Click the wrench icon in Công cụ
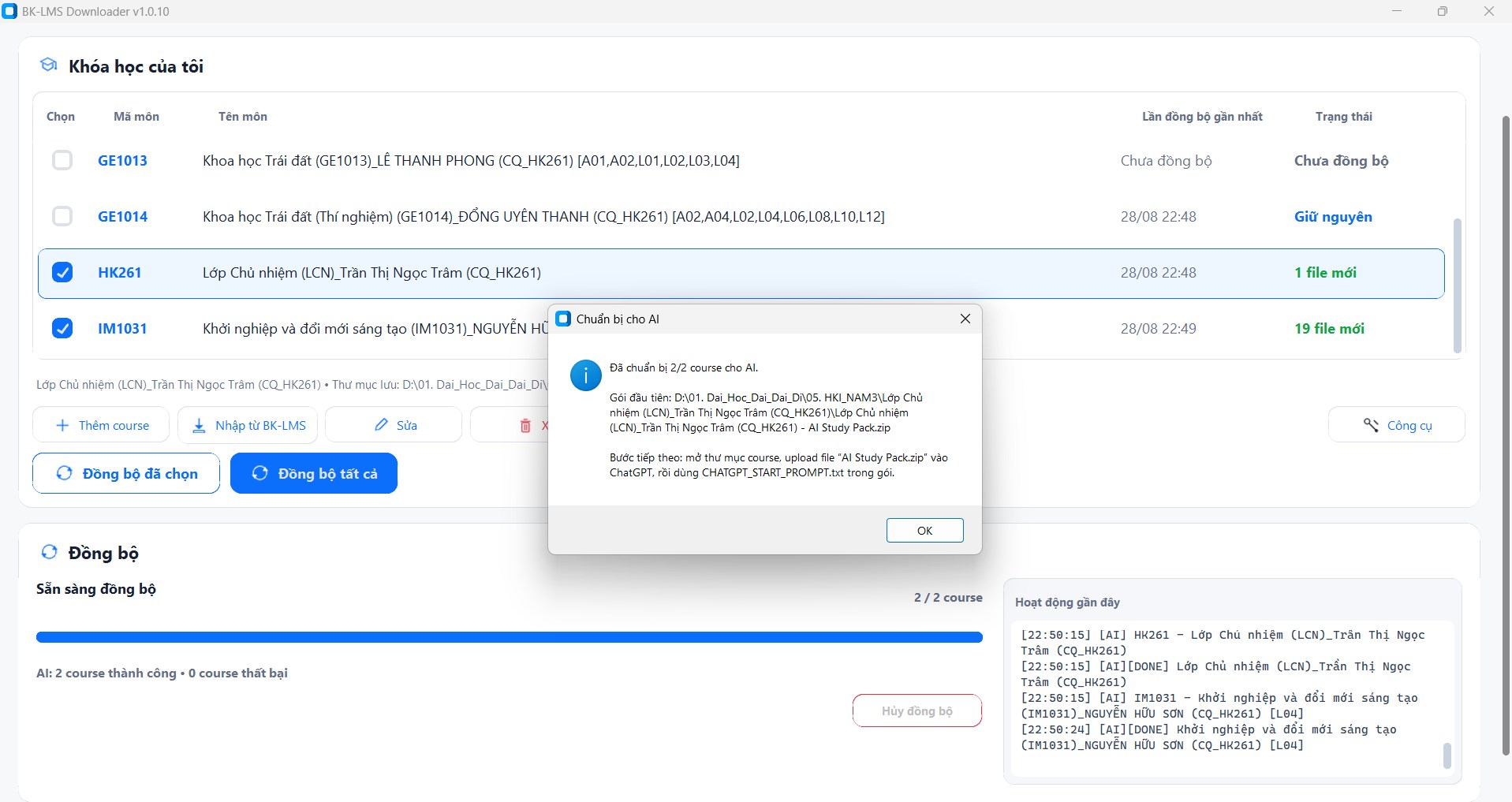This screenshot has width=1512, height=802. coord(1371,425)
